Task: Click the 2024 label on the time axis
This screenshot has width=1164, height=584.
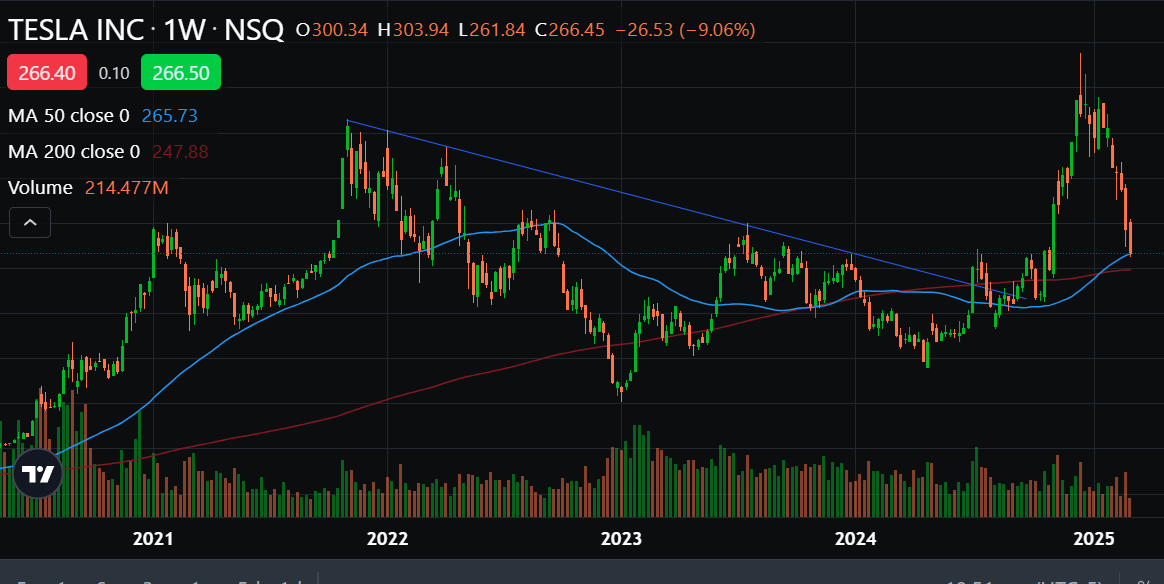Action: [x=855, y=539]
